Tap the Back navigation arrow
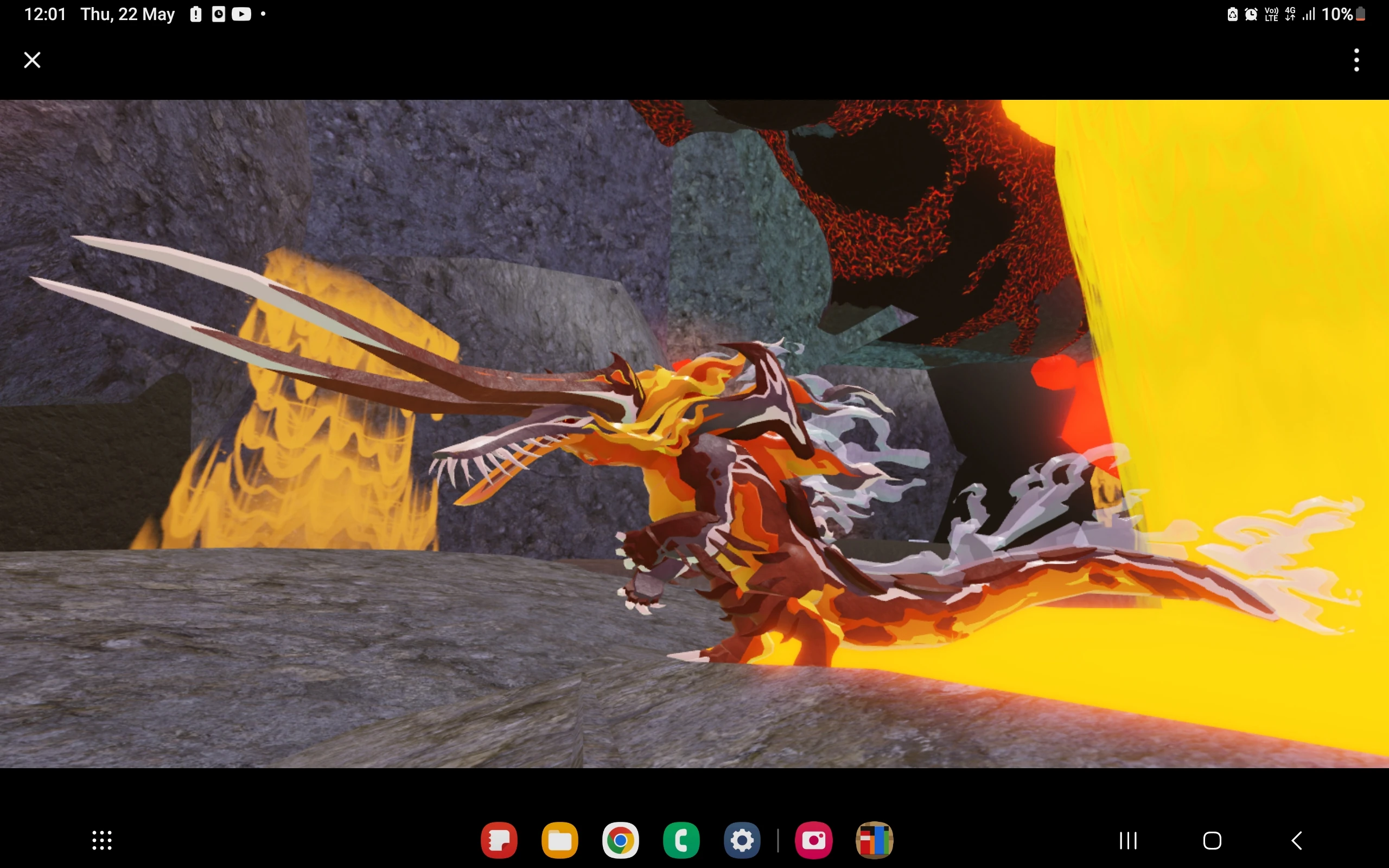This screenshot has height=868, width=1389. click(1297, 840)
